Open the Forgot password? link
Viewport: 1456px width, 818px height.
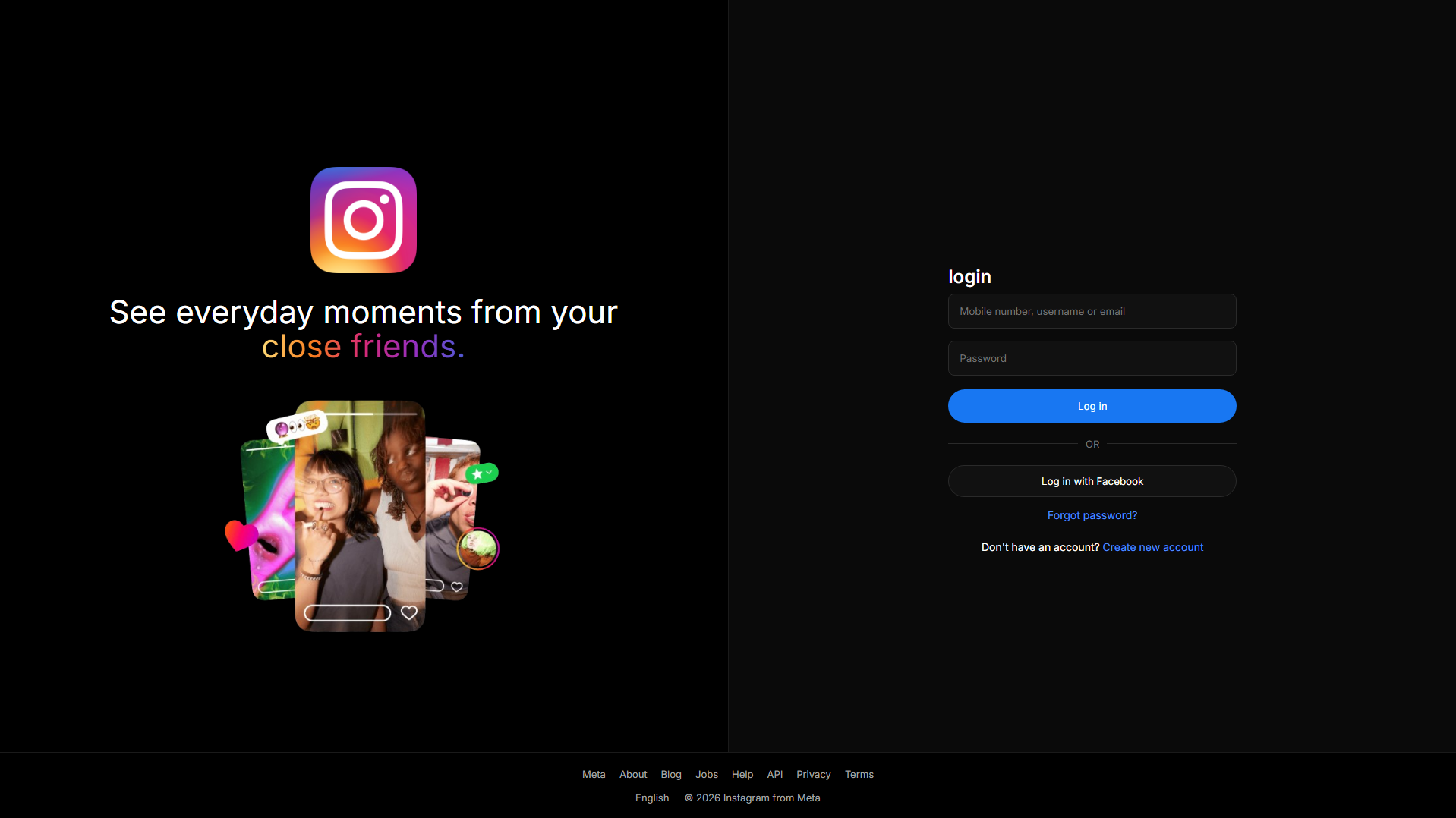click(1092, 515)
